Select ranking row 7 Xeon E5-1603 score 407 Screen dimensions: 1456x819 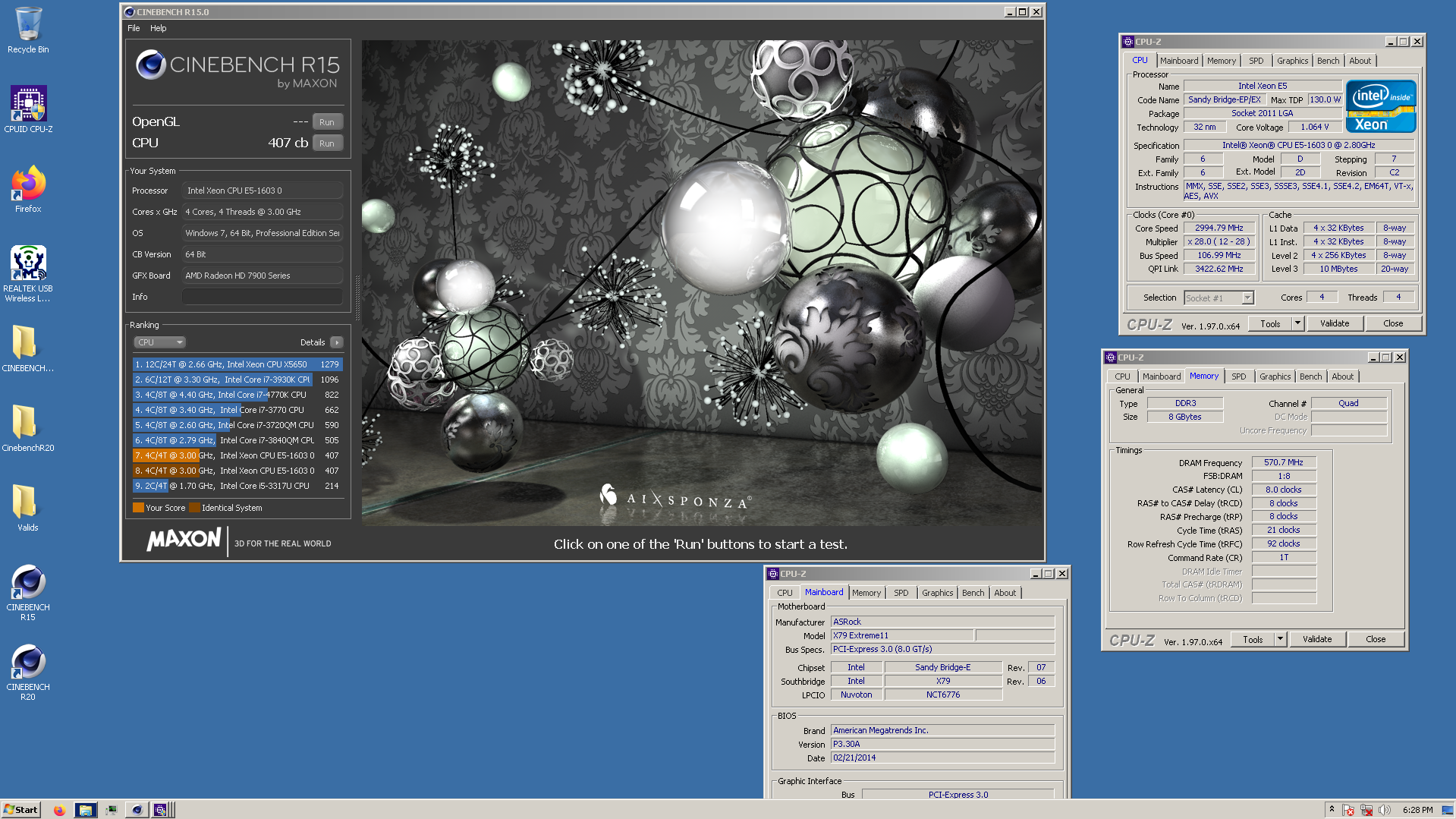237,455
